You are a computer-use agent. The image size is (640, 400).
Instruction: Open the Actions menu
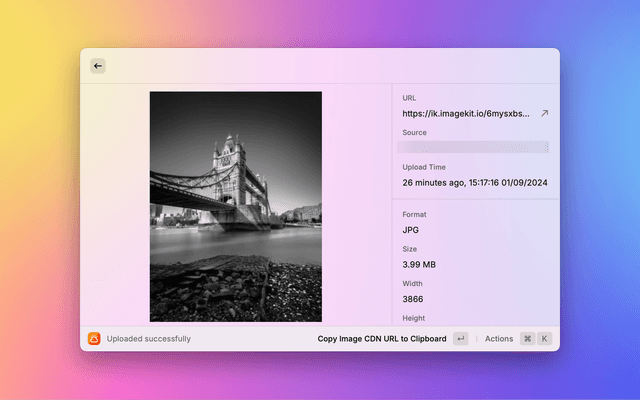tap(498, 339)
